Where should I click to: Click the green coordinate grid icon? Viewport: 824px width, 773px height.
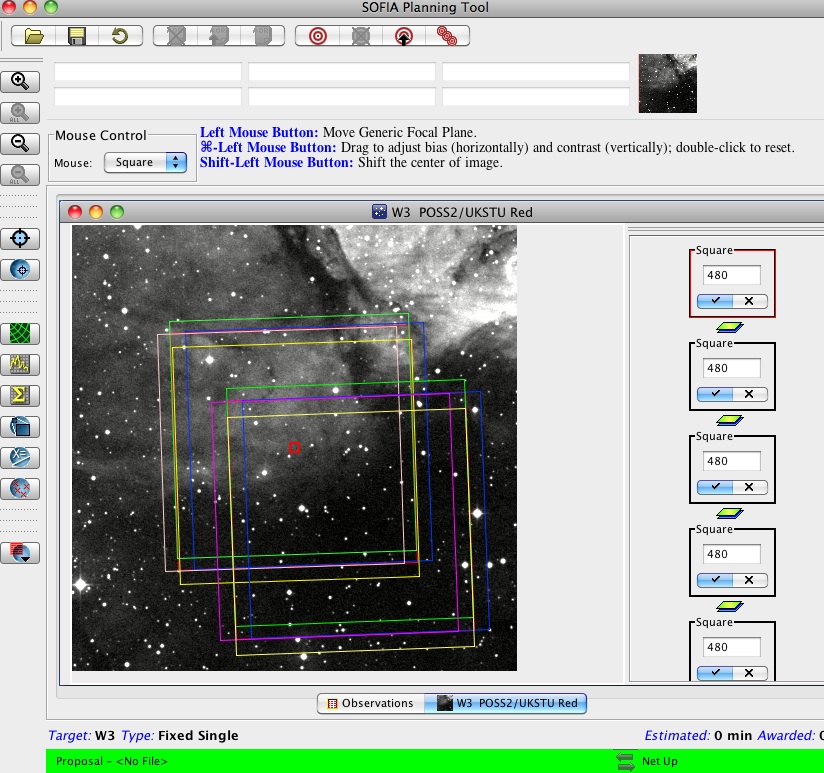point(20,333)
